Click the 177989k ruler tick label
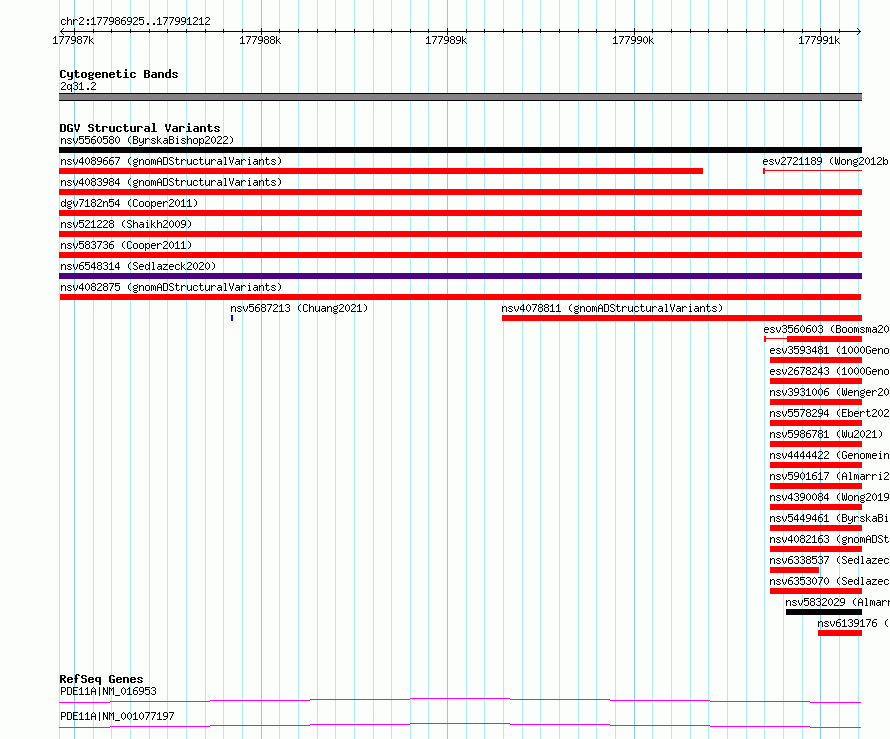The height and width of the screenshot is (739, 890). tap(446, 40)
